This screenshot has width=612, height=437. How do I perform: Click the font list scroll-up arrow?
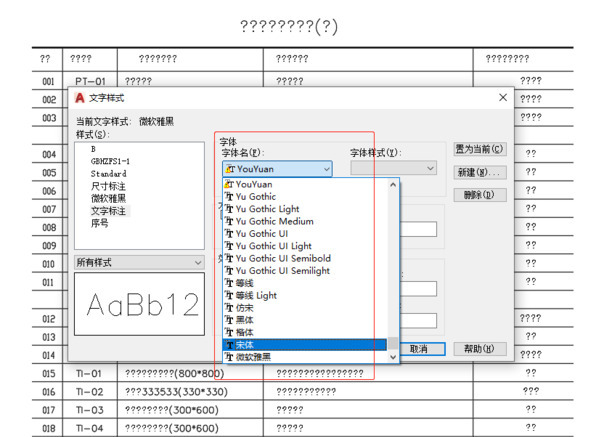(x=393, y=185)
